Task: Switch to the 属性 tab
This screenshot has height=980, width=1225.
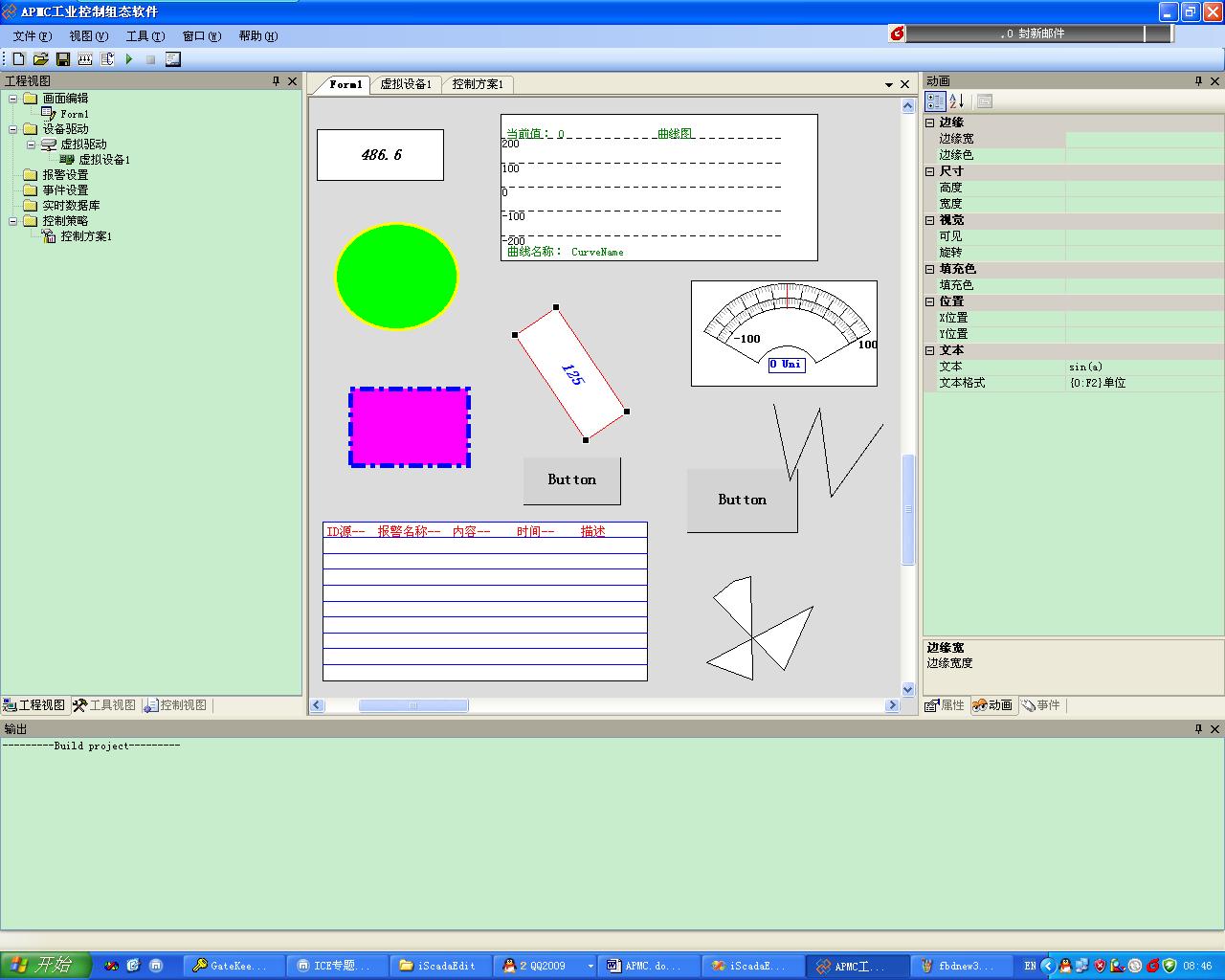Action: 946,705
